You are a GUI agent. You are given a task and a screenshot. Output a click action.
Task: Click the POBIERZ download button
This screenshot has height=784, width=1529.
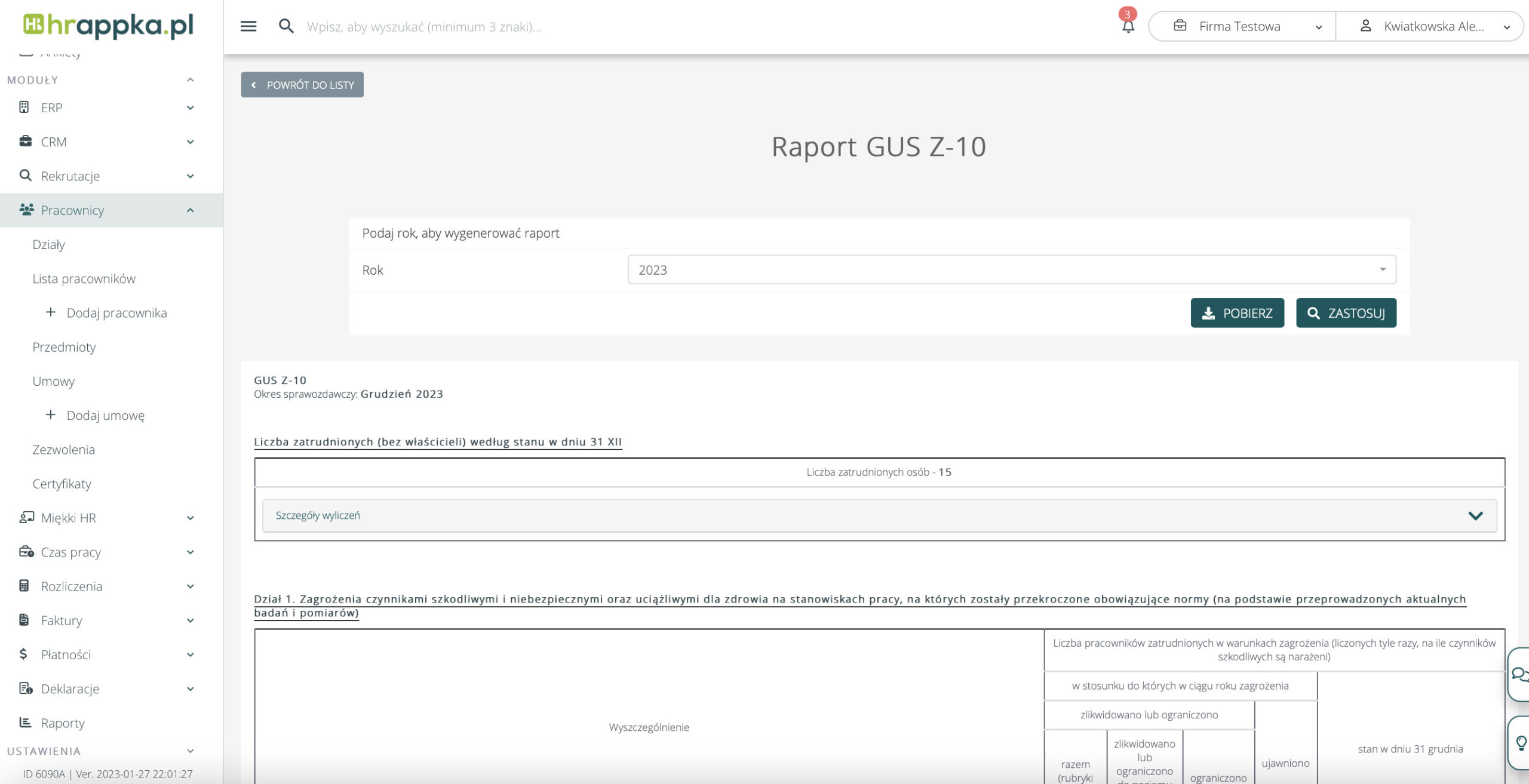click(1237, 313)
